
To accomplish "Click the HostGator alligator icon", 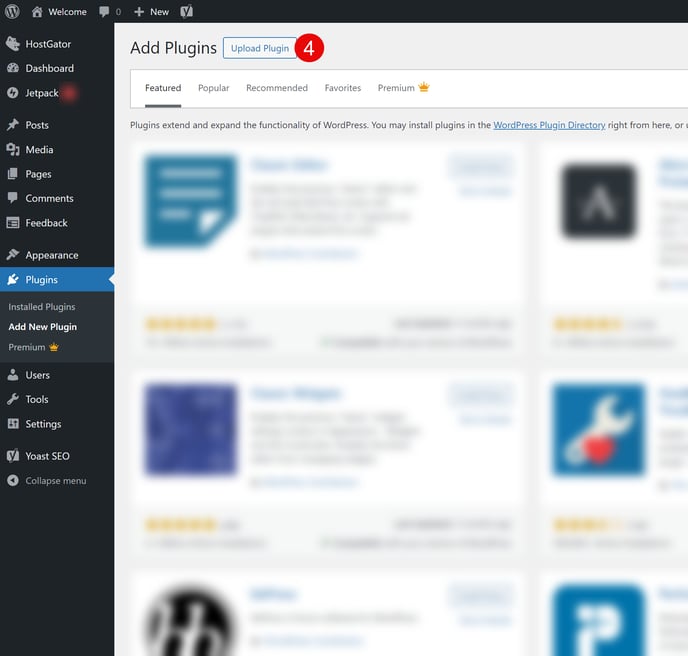I will [x=13, y=44].
